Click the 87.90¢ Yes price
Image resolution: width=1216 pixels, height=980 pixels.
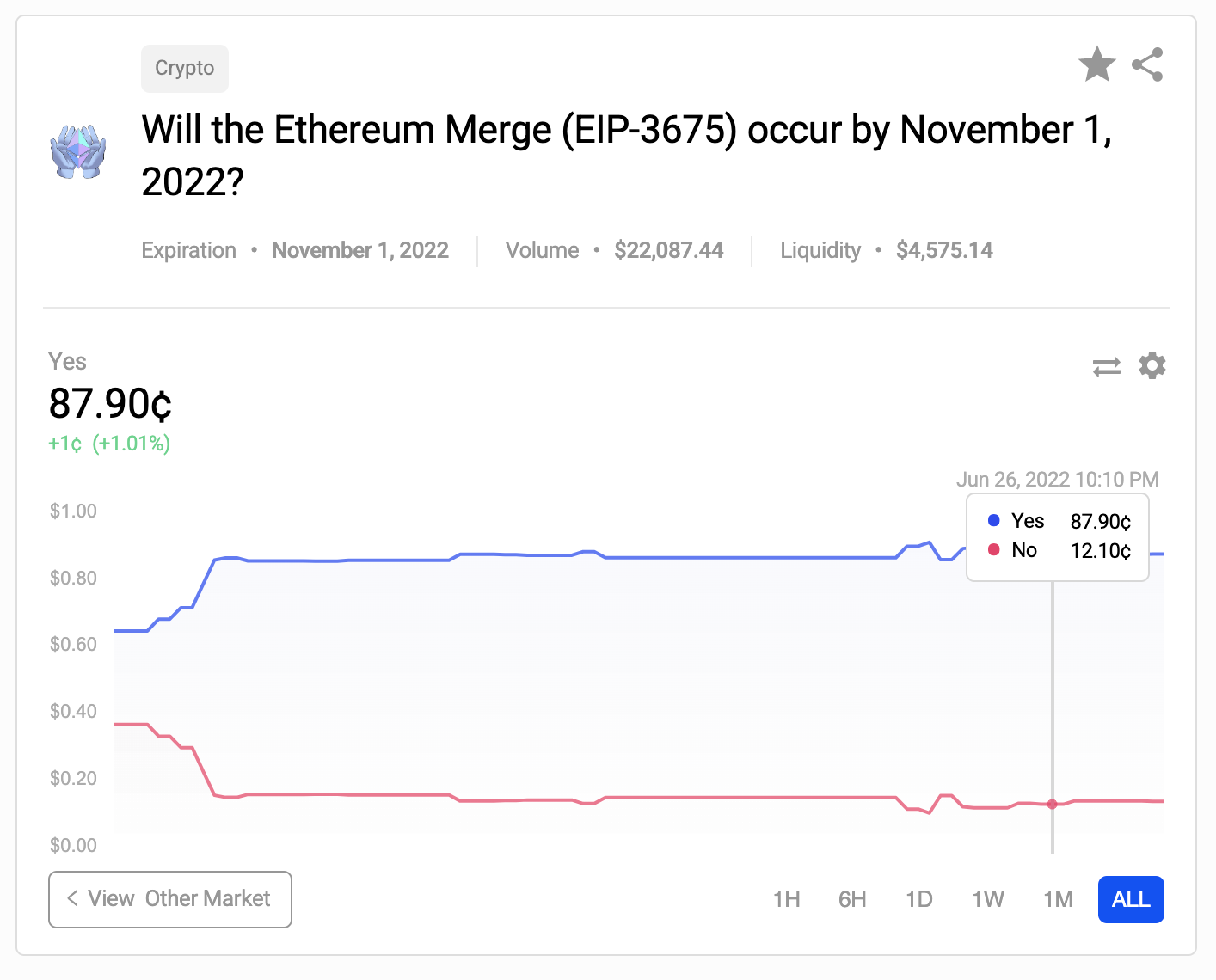tap(110, 403)
